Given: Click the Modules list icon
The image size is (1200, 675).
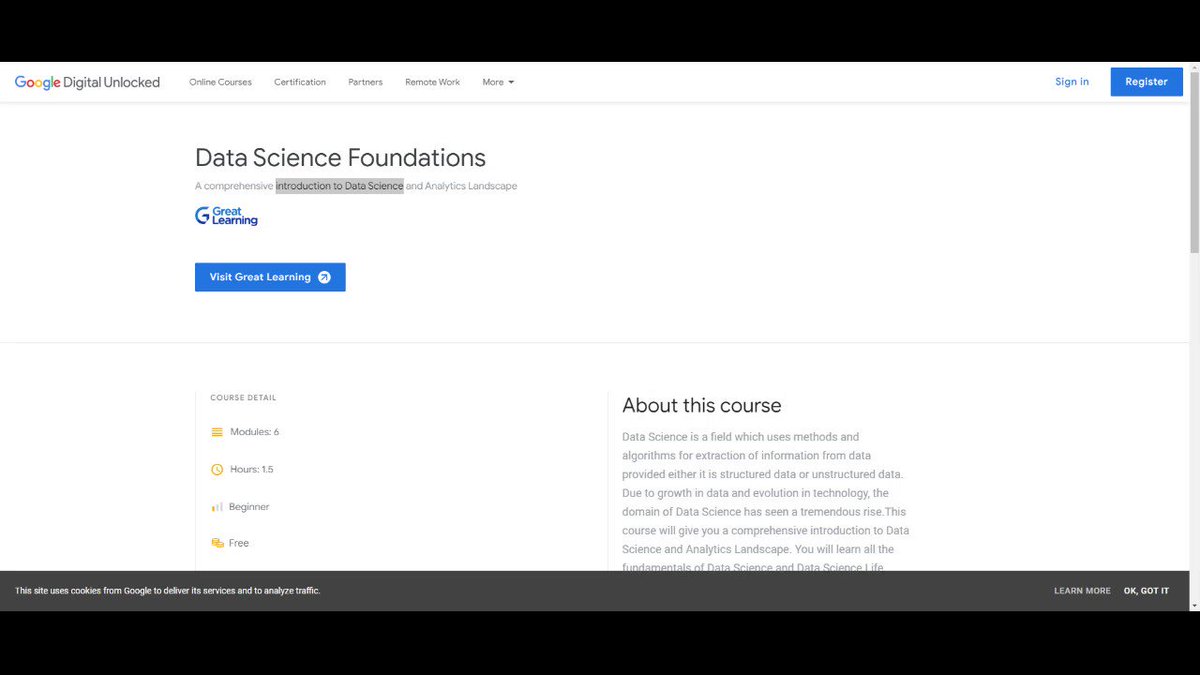Looking at the screenshot, I should click(217, 432).
